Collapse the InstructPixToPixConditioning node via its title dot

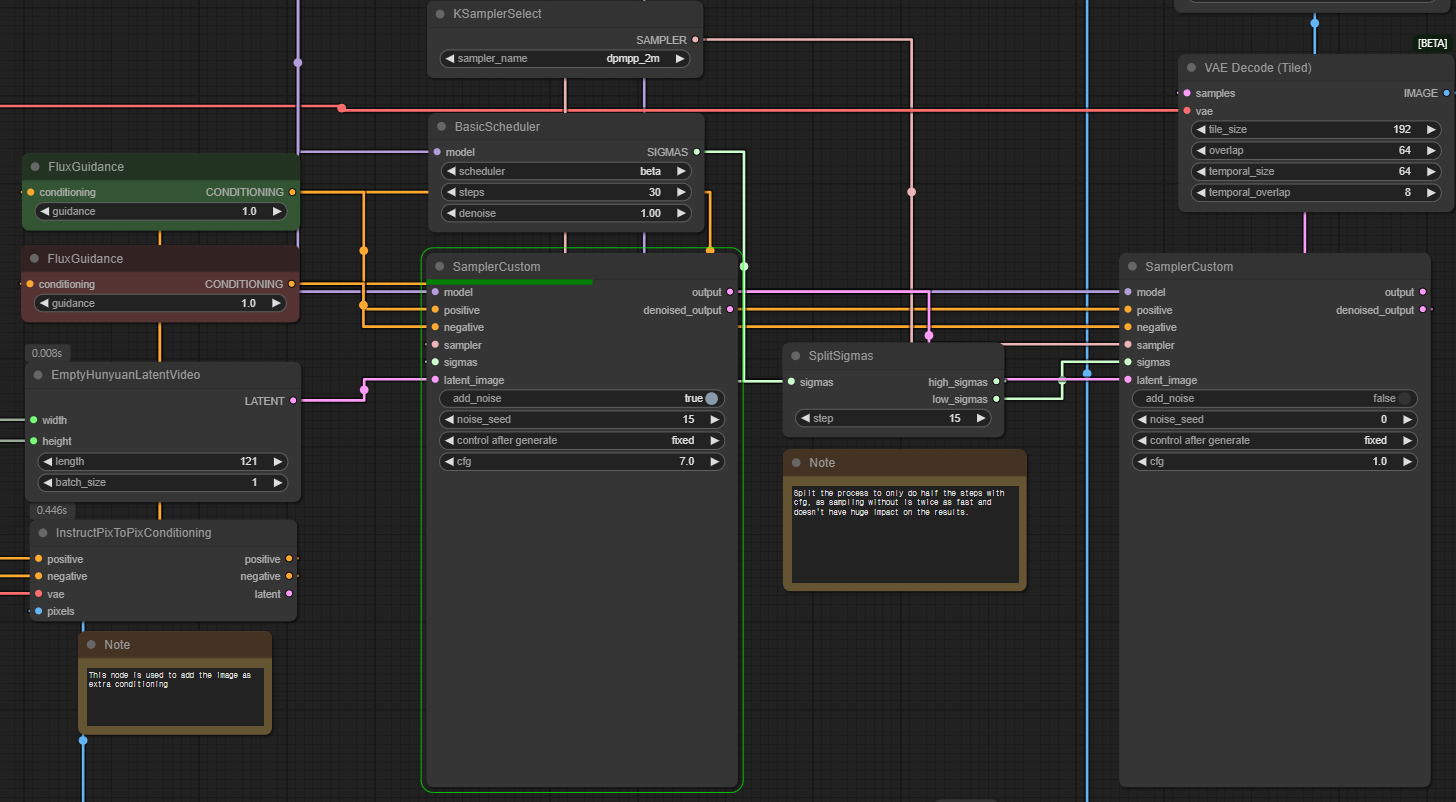pyautogui.click(x=42, y=533)
